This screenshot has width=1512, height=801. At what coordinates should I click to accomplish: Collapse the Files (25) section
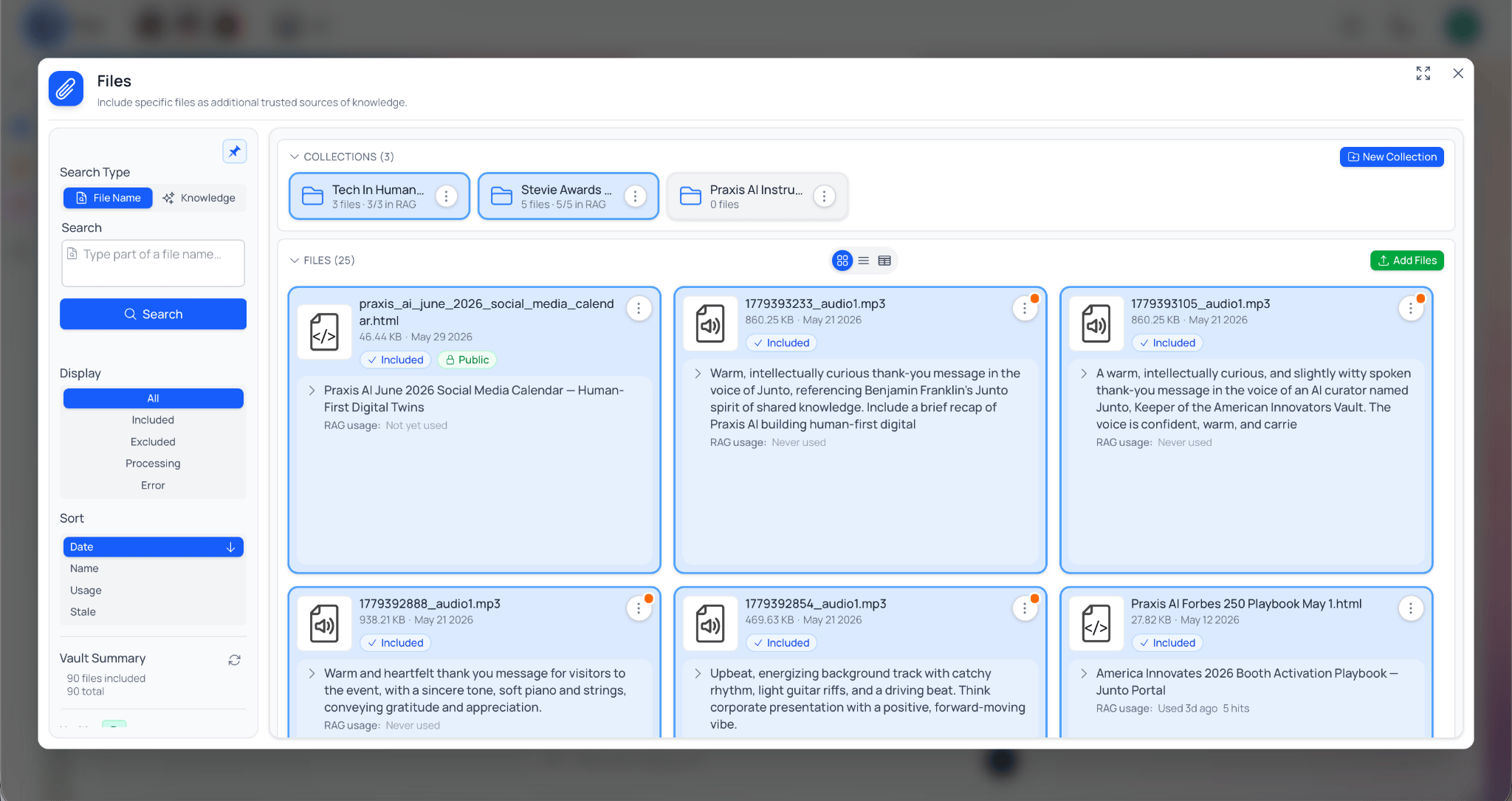pyautogui.click(x=295, y=261)
